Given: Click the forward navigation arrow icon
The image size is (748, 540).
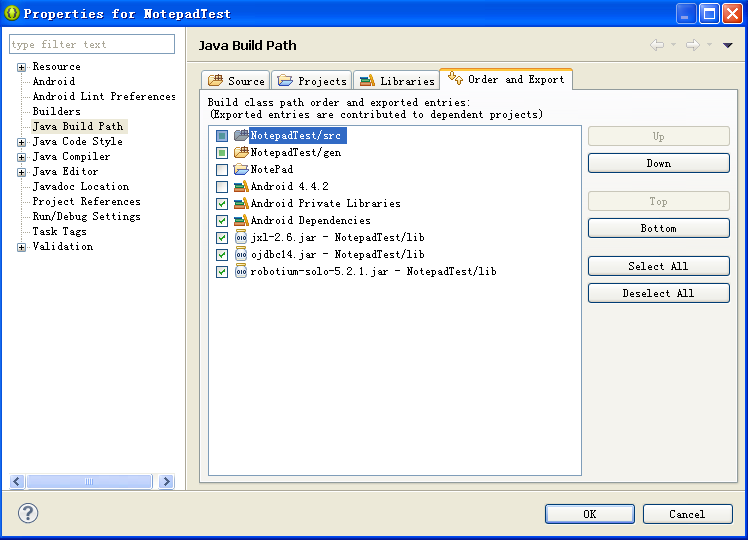Looking at the screenshot, I should point(693,45).
